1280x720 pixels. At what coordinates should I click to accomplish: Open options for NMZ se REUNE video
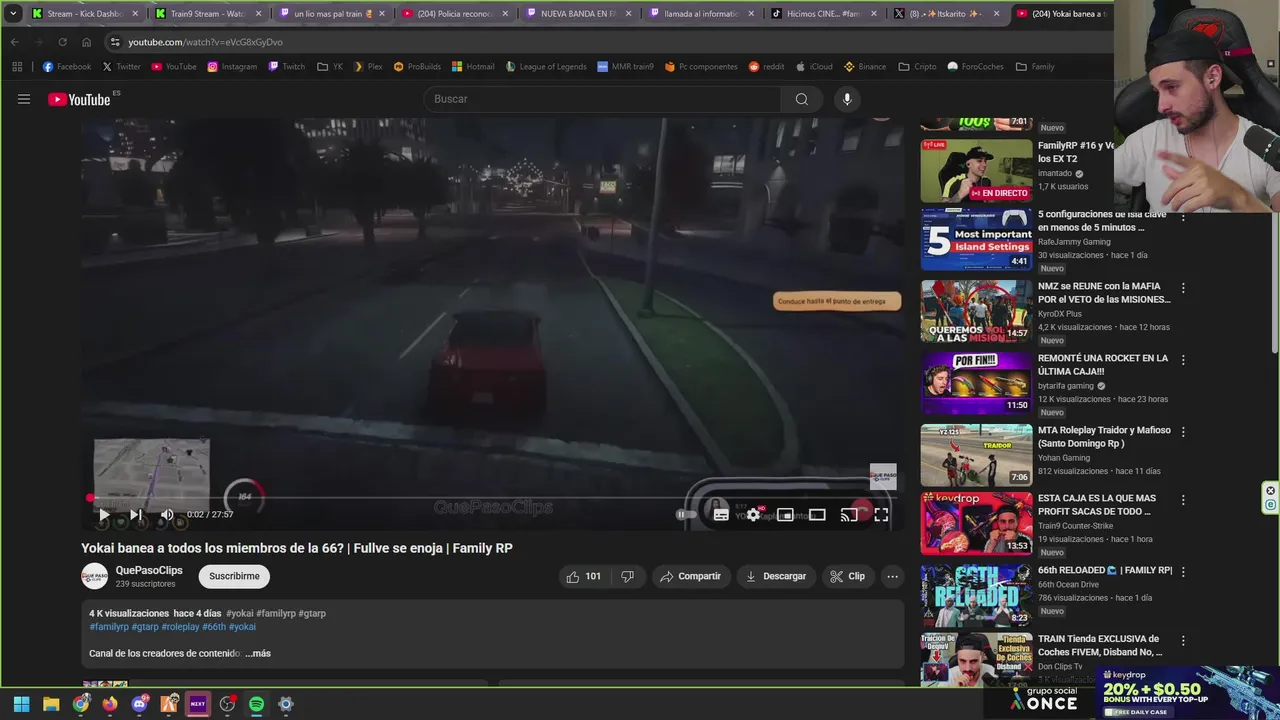point(1183,288)
